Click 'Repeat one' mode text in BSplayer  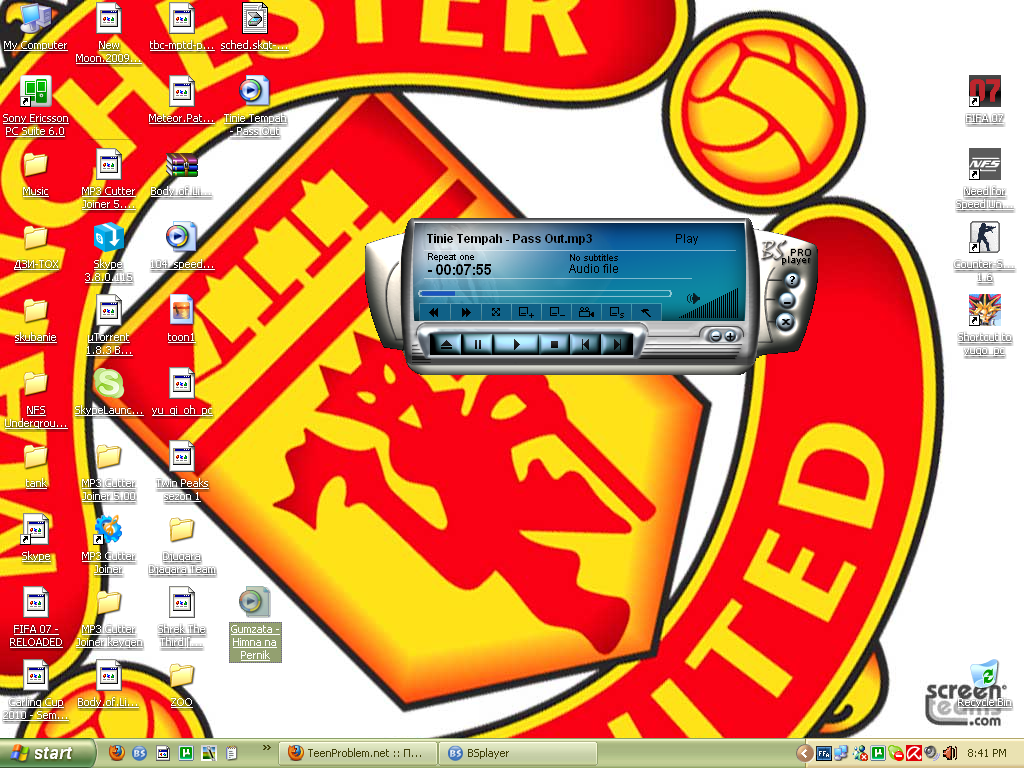pyautogui.click(x=451, y=257)
